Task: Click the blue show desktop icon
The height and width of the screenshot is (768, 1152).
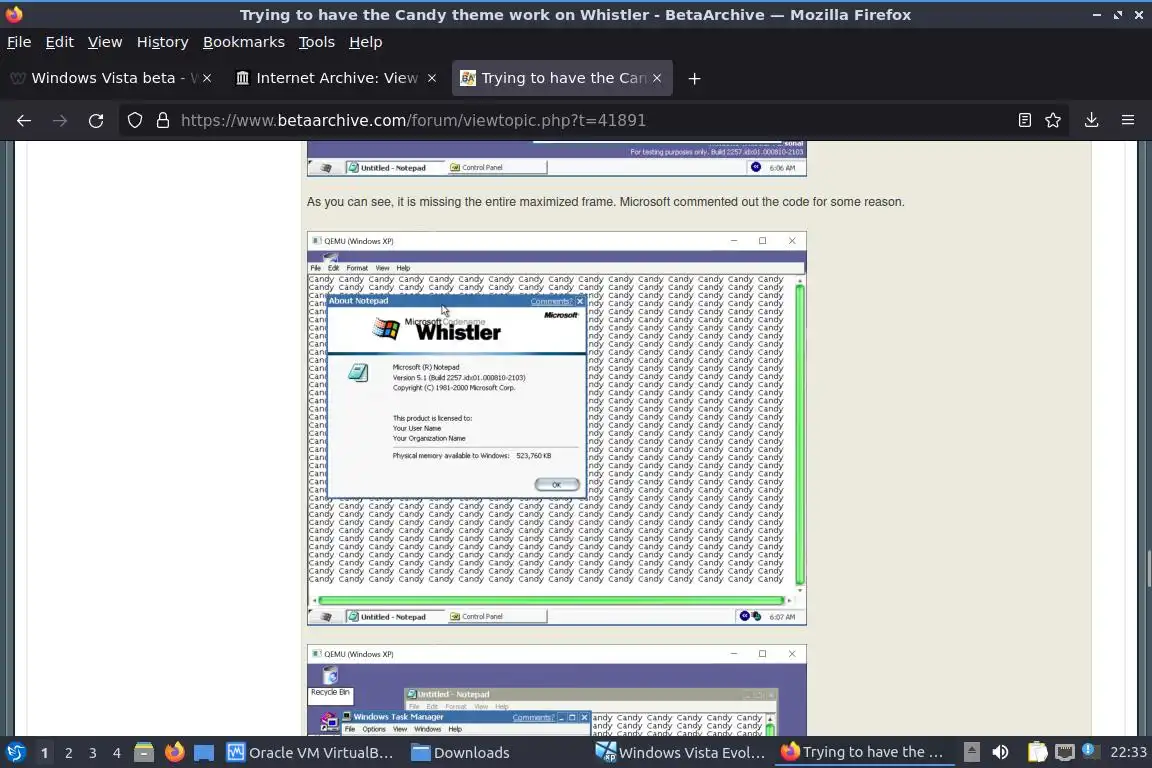Action: tap(204, 753)
